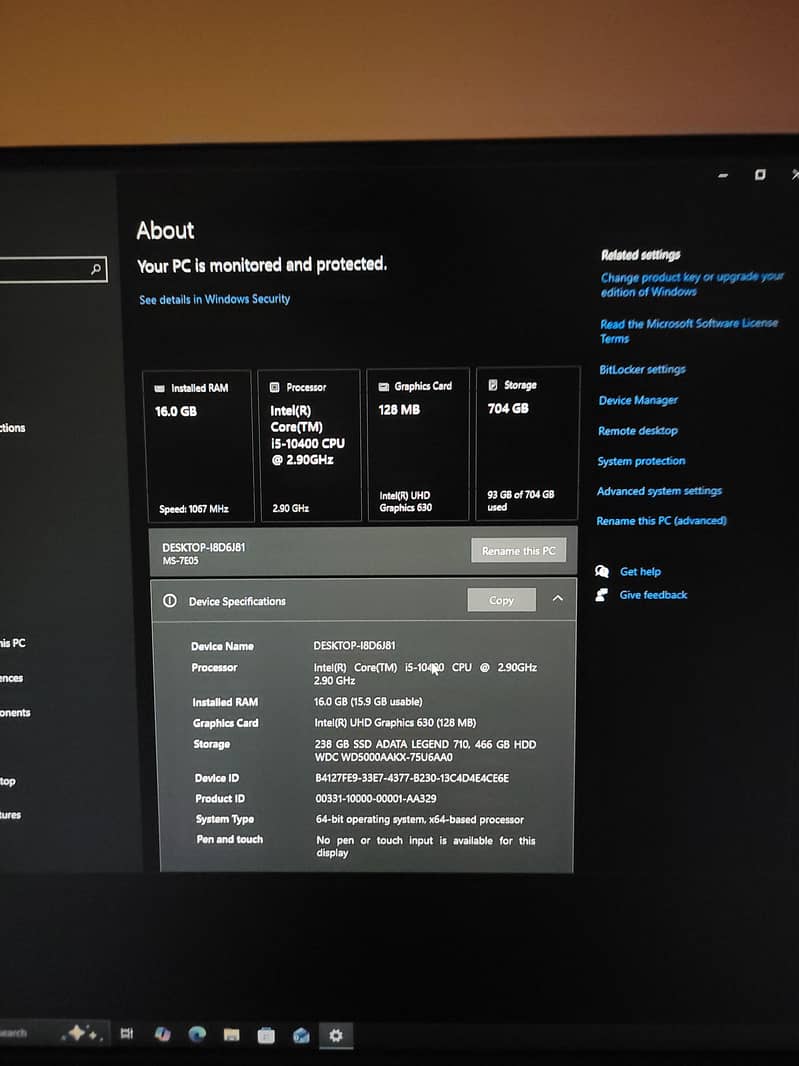Click the Rename this PC button
The image size is (799, 1066).
coord(518,551)
